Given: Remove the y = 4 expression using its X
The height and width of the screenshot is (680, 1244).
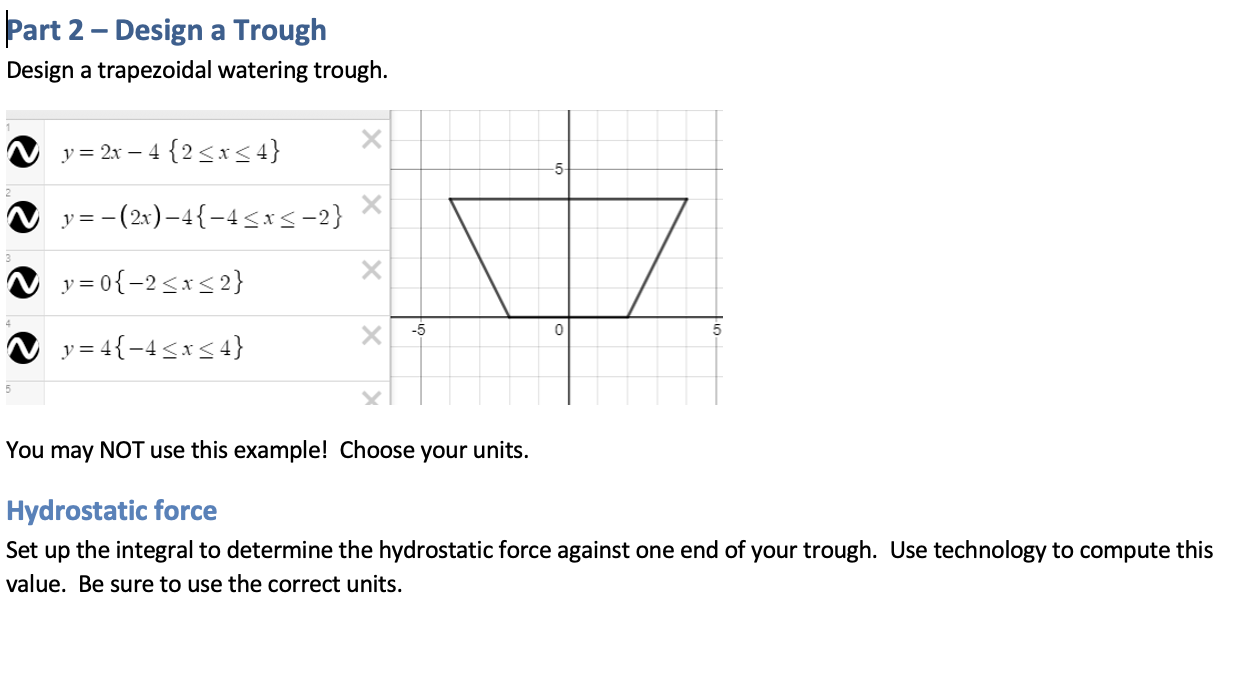Looking at the screenshot, I should point(371,334).
